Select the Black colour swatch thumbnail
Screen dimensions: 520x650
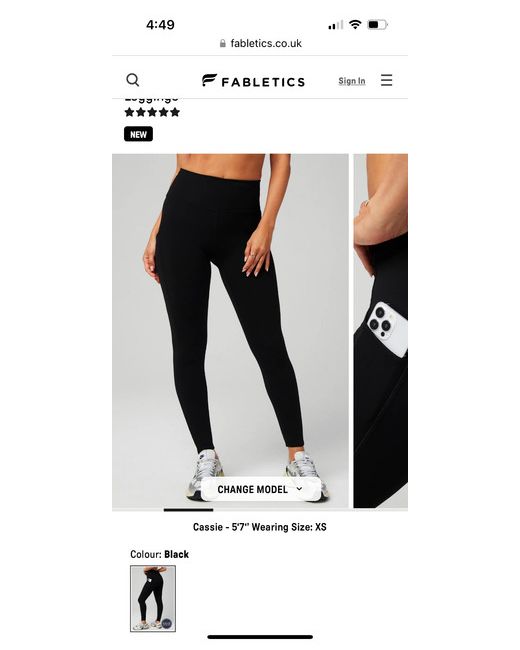pyautogui.click(x=153, y=599)
